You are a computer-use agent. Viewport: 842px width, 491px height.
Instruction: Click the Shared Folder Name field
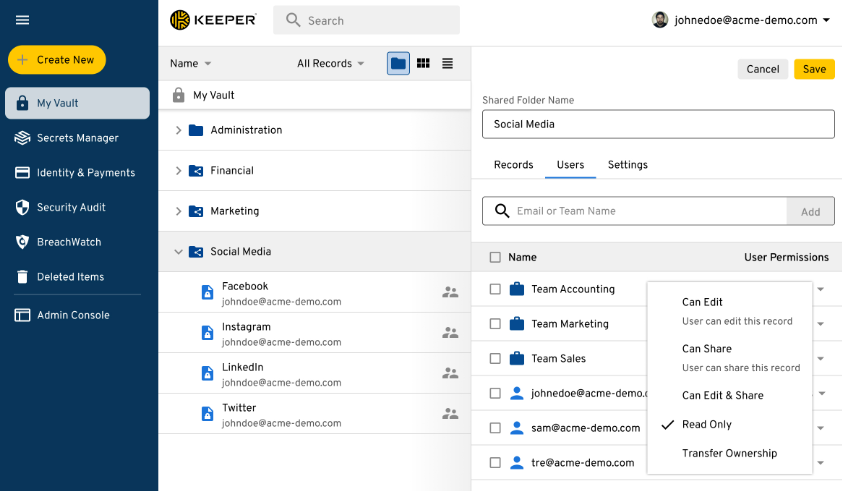coord(658,124)
